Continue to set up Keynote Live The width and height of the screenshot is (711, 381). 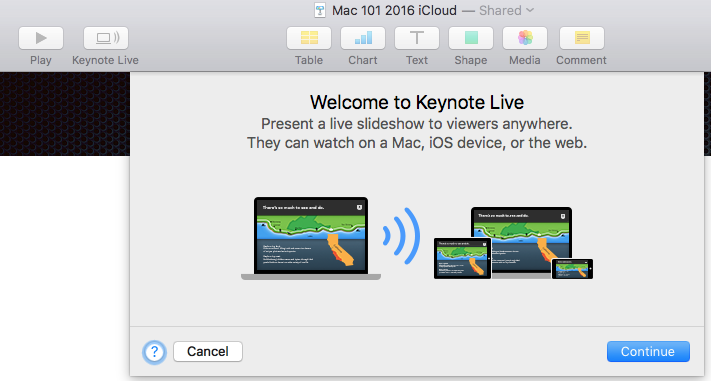(x=648, y=352)
